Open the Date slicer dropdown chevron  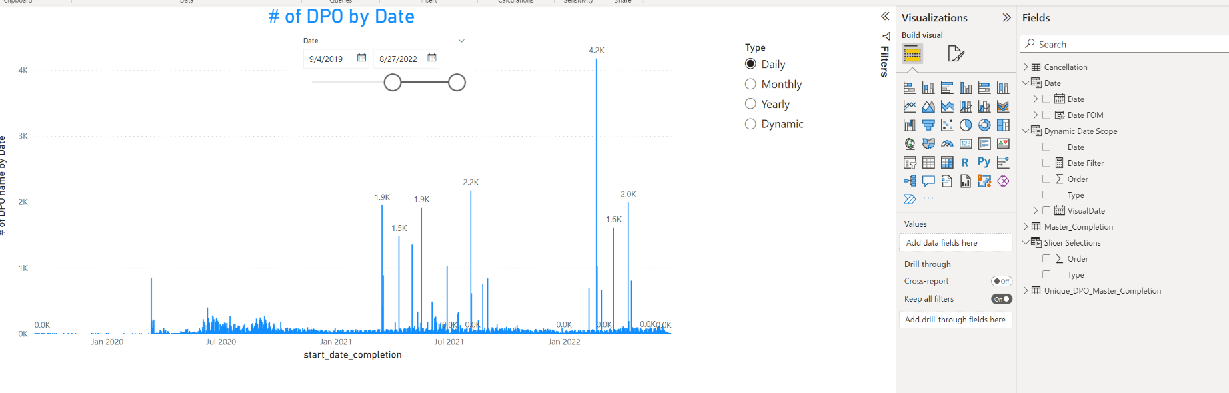pos(462,41)
